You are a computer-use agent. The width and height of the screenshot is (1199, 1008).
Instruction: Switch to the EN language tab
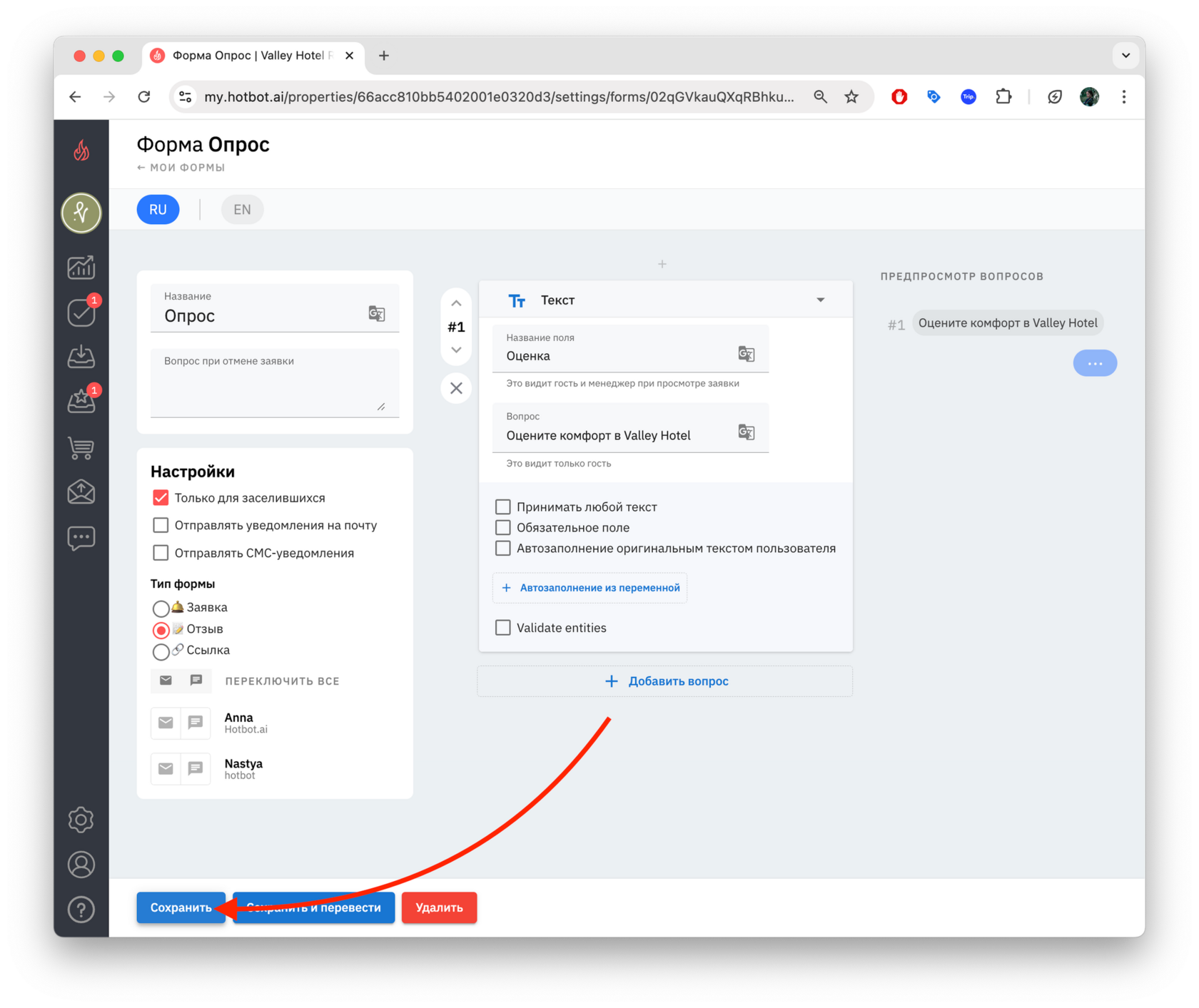[242, 210]
